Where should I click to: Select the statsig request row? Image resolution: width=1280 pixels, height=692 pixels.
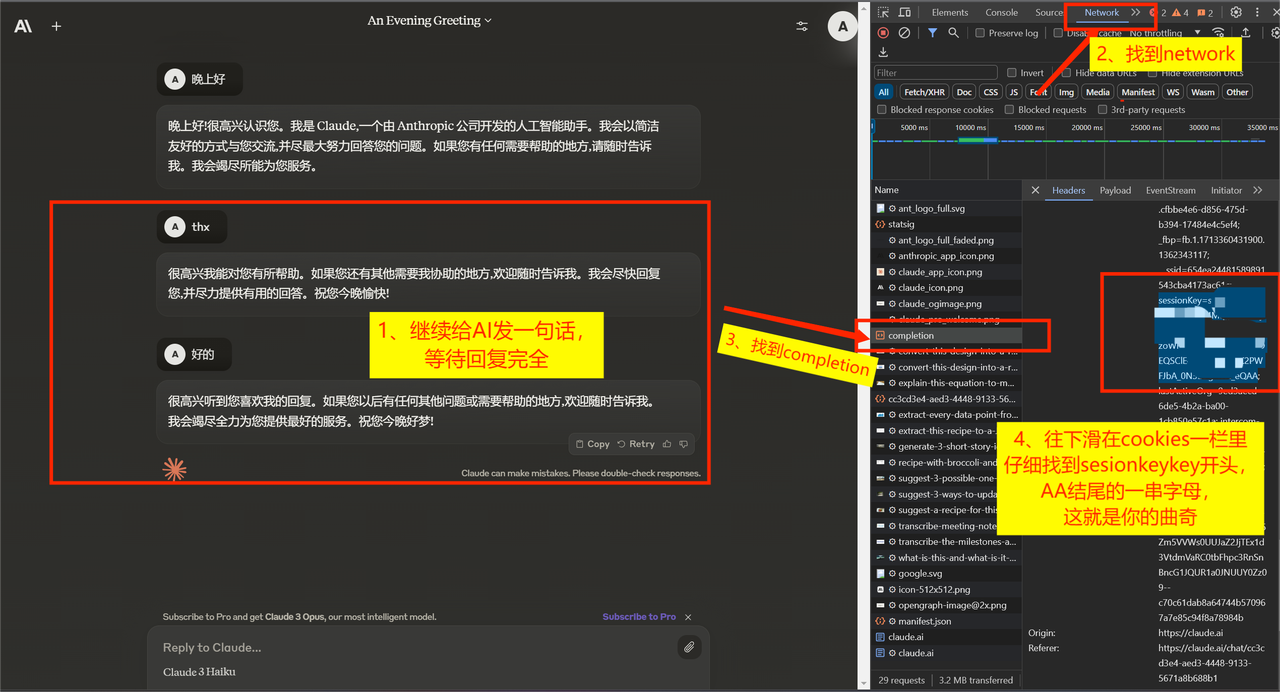tap(947, 224)
